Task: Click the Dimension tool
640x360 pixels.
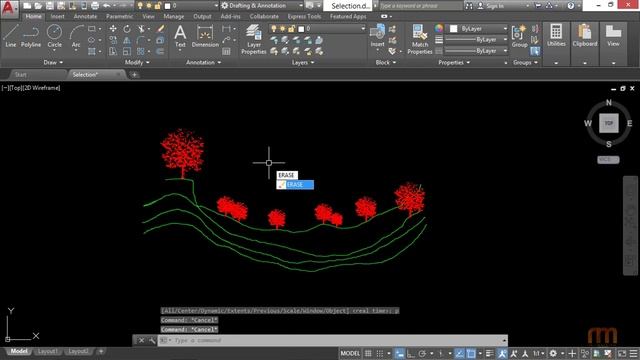Action: (205, 36)
